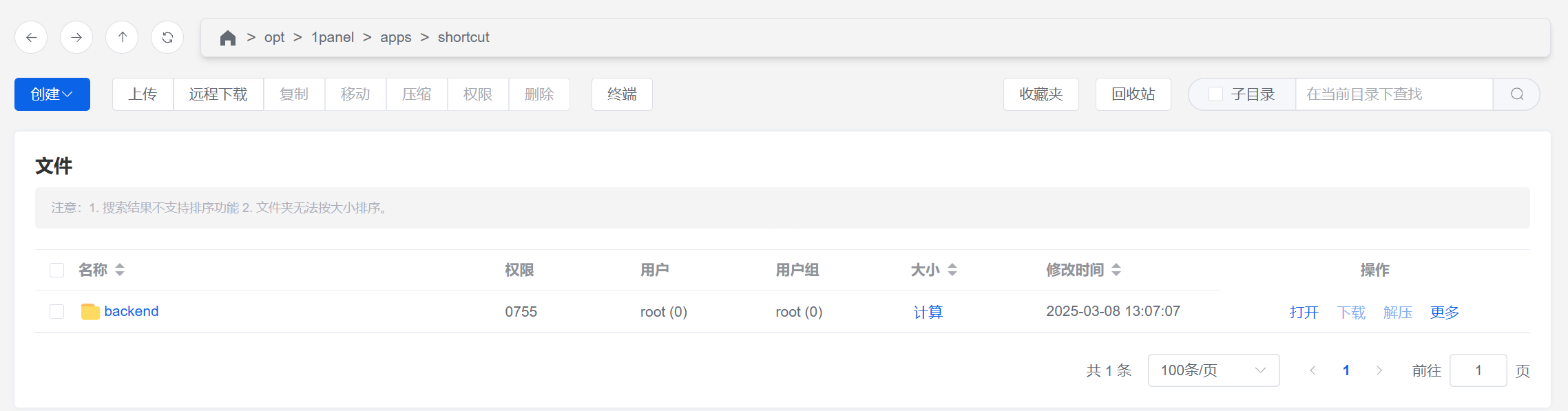Screen dimensions: 1568x411
Task: Go back with the left arrow icon
Action: (x=31, y=37)
